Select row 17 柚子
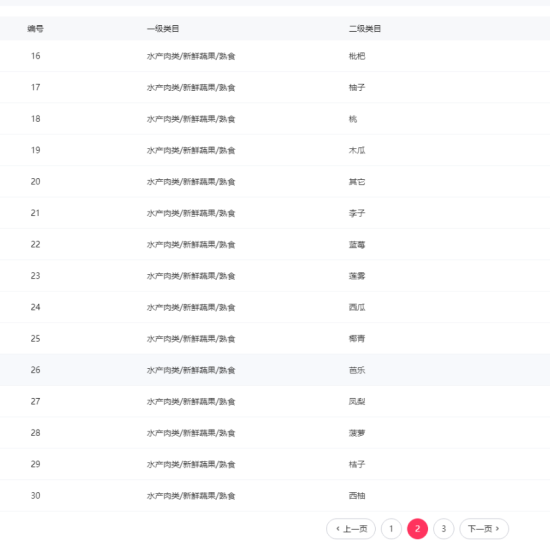 275,87
